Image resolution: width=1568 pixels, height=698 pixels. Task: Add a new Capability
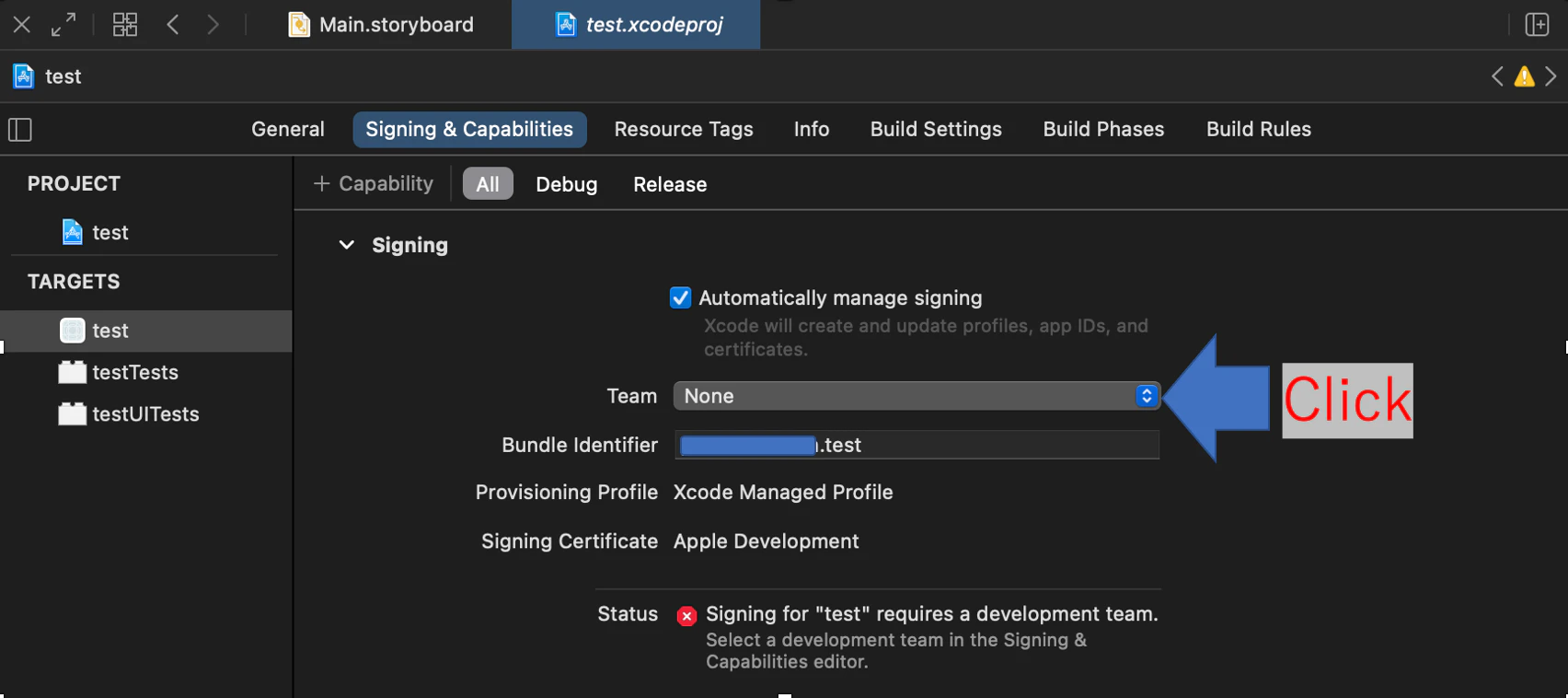[x=374, y=184]
